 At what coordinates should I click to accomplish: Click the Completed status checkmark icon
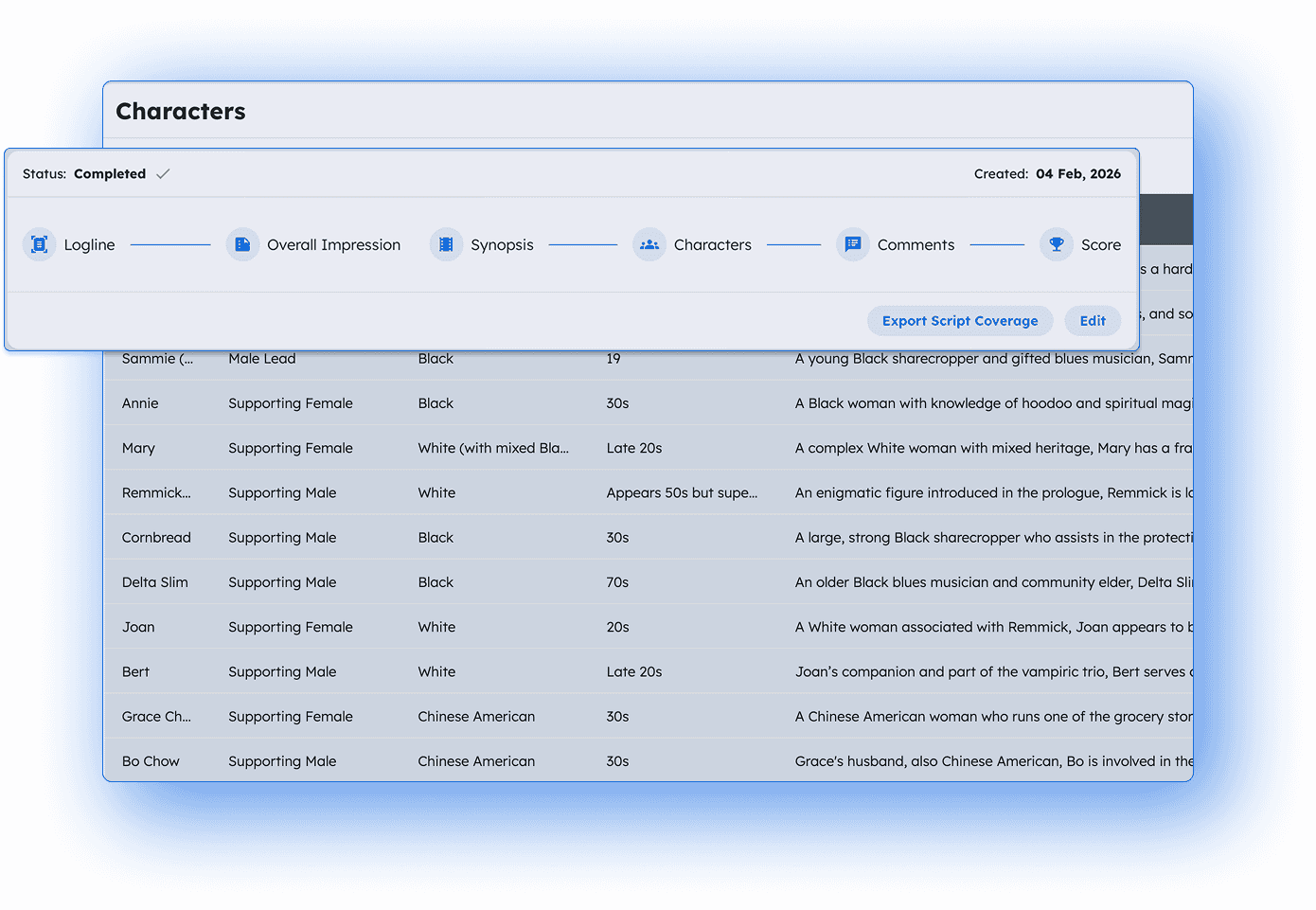(163, 174)
